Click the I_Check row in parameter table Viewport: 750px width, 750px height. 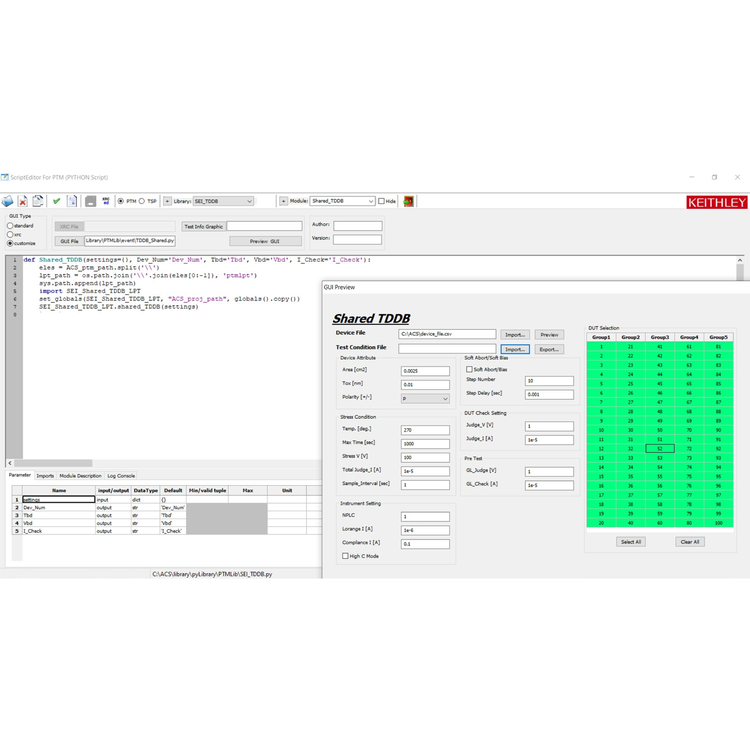[x=166, y=531]
